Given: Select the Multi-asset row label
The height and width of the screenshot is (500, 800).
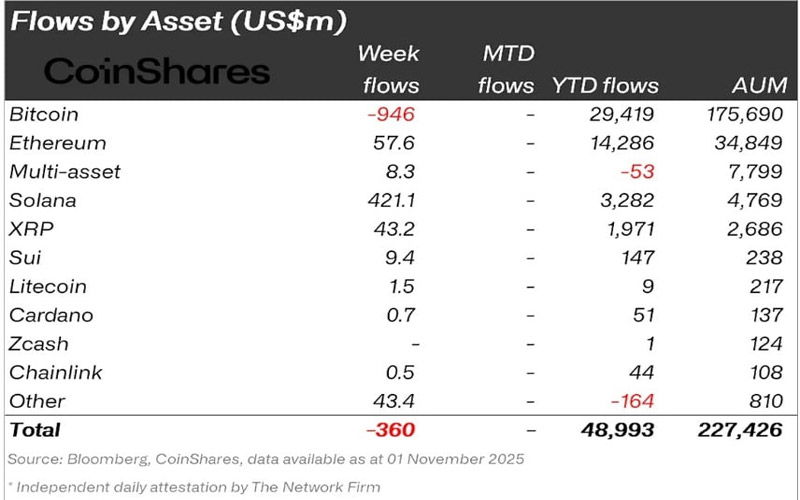Looking at the screenshot, I should pyautogui.click(x=64, y=171).
